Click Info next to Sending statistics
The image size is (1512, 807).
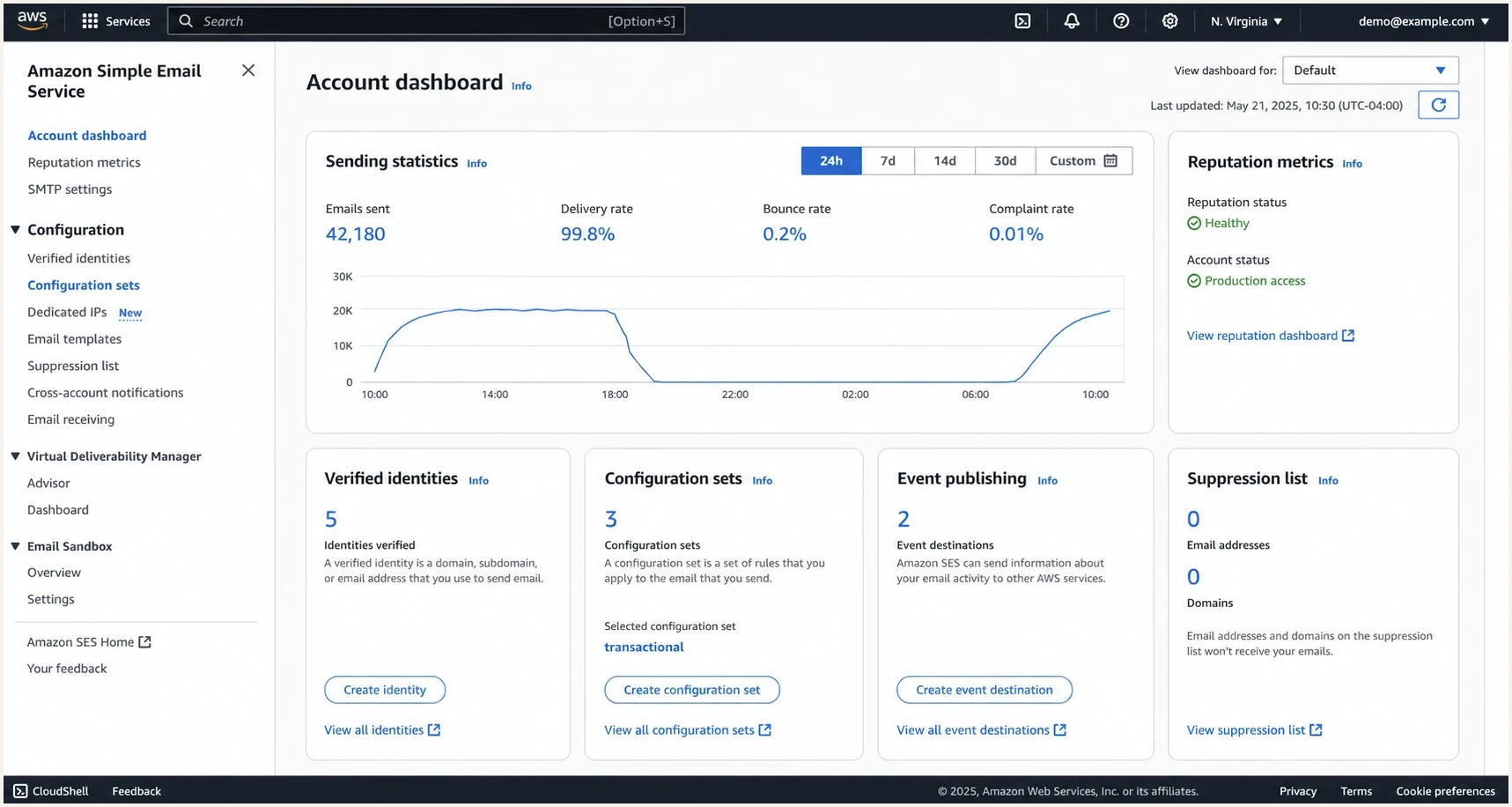click(476, 164)
